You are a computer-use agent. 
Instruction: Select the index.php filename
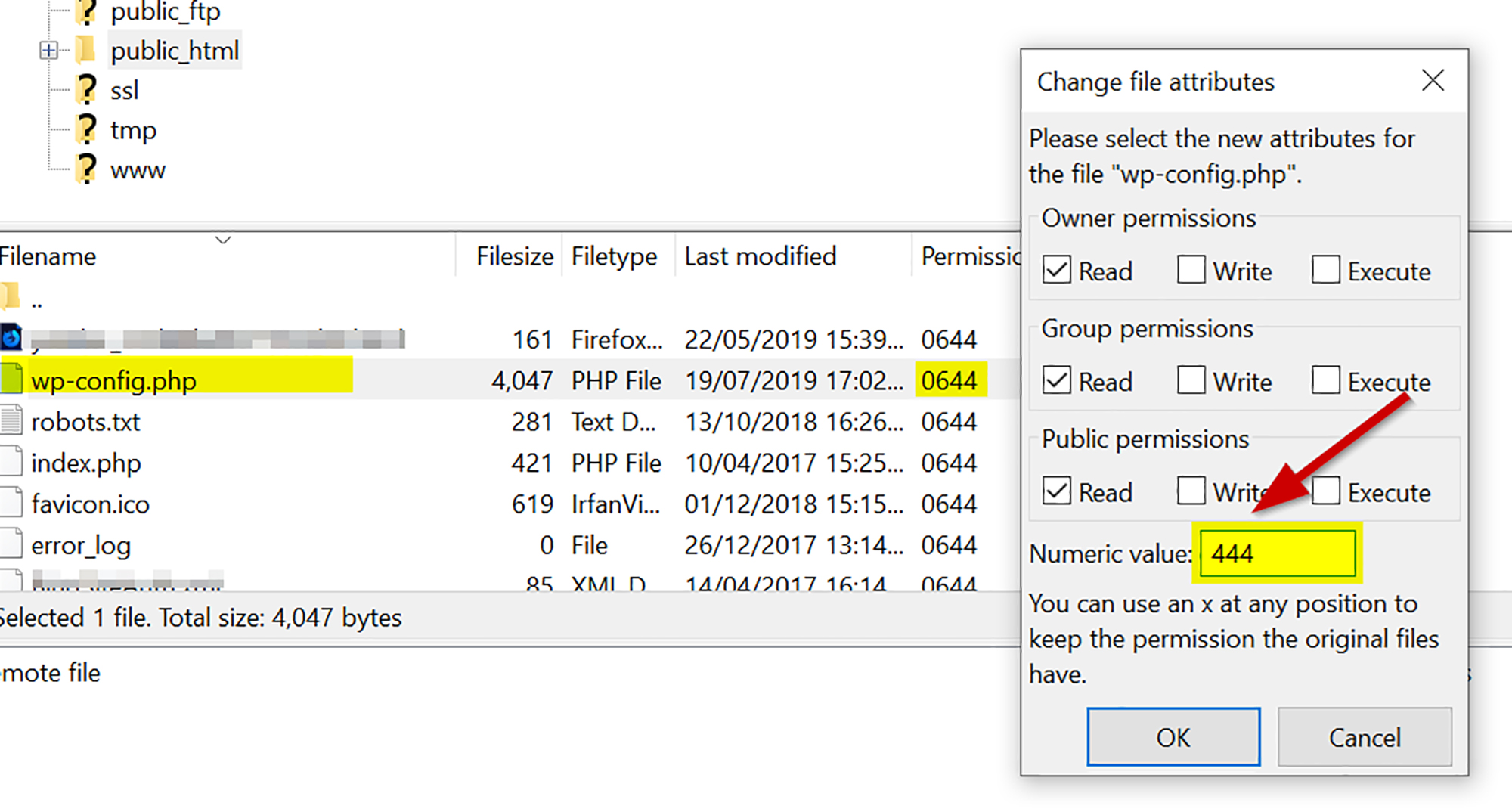click(85, 463)
